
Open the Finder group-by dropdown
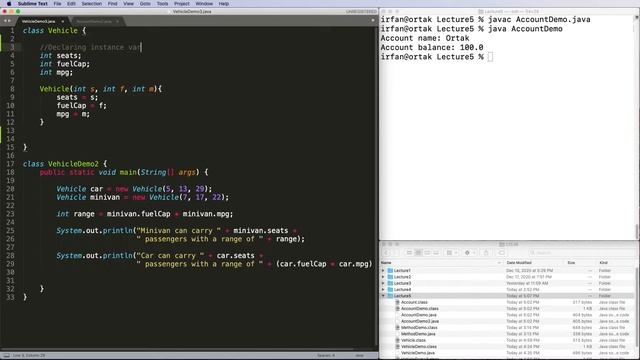[452, 253]
